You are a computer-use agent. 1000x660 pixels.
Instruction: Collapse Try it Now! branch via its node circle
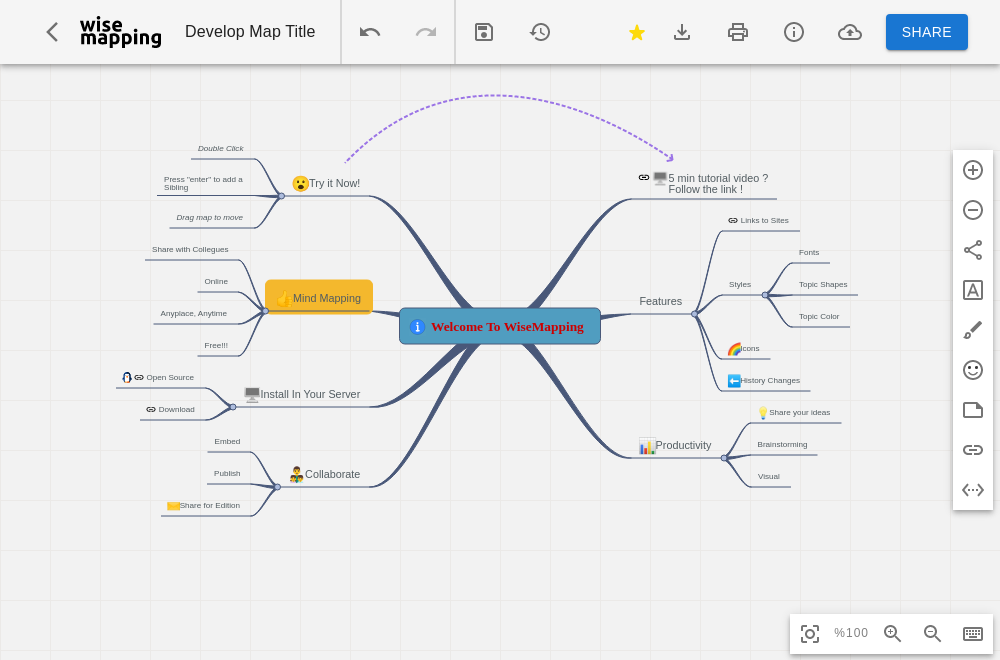click(x=281, y=196)
